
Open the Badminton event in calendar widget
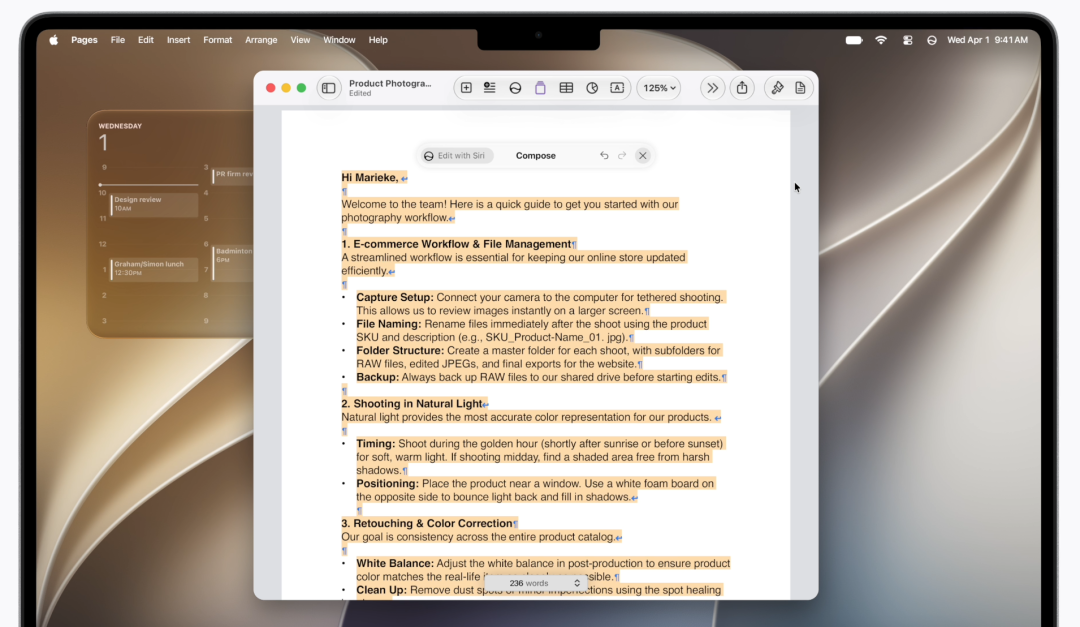click(233, 263)
